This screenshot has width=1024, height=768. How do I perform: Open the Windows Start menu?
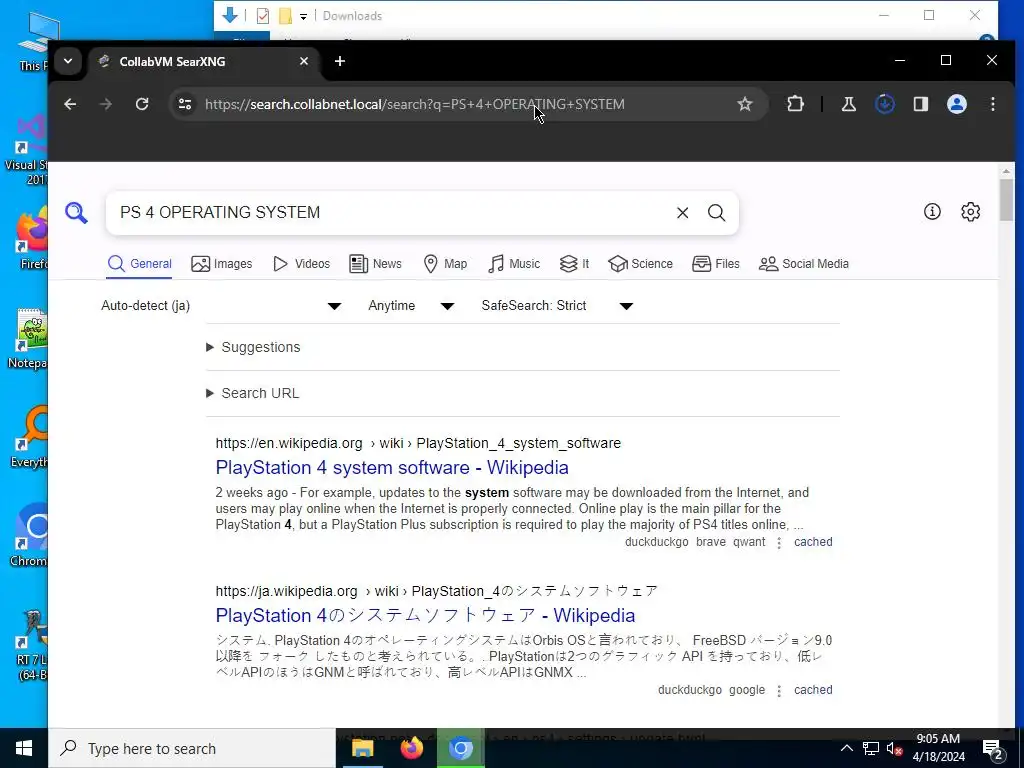click(24, 748)
